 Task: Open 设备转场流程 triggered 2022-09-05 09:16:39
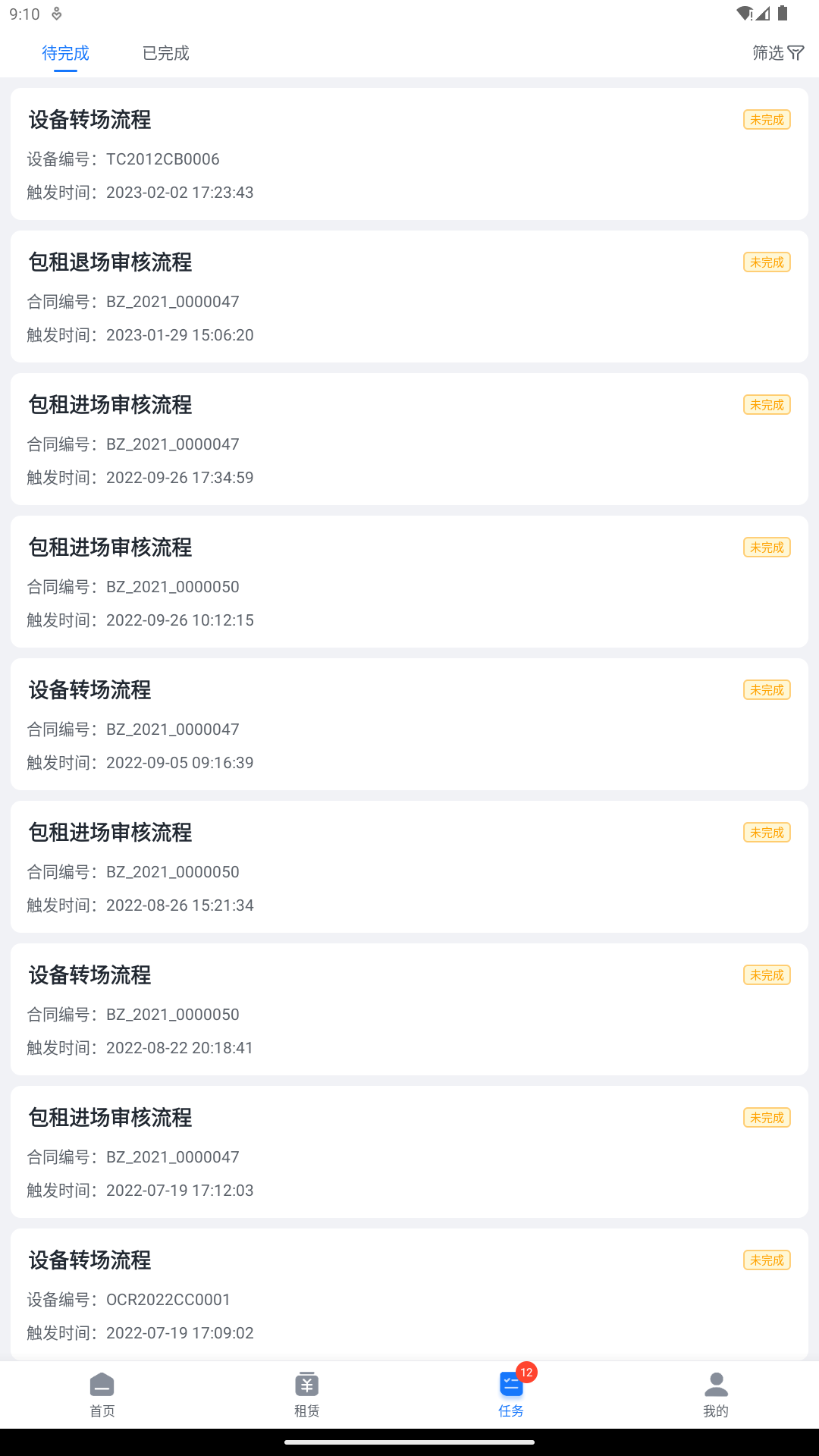[409, 724]
